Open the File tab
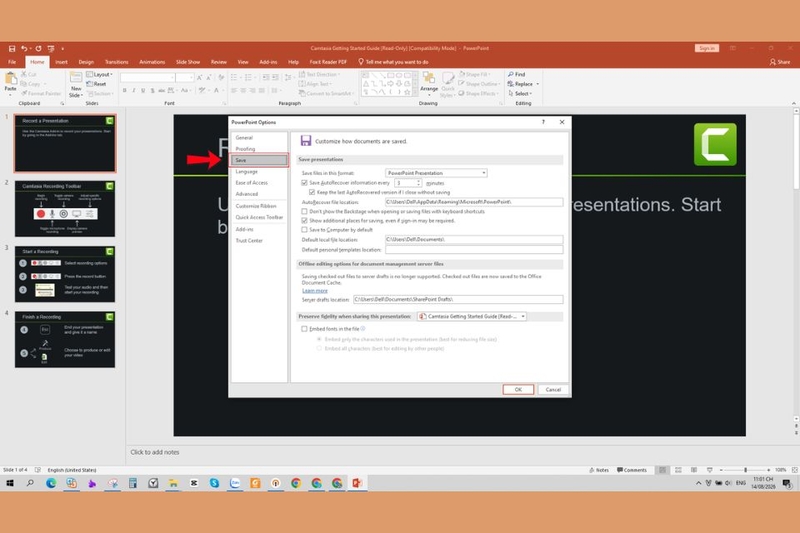Screen dimensions: 800x533 (x=12, y=62)
